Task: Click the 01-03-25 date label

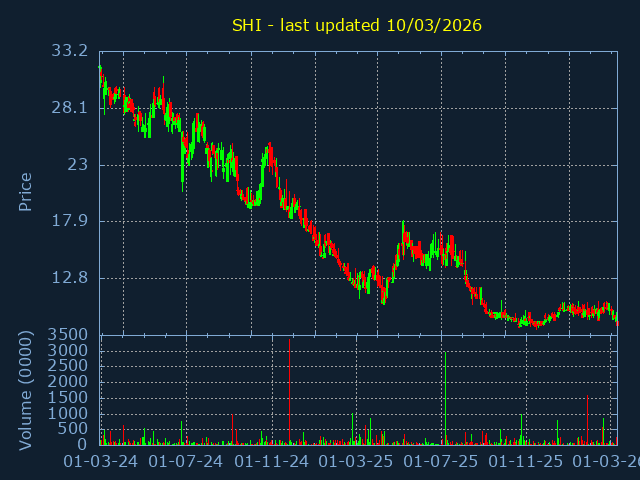Action: [356, 462]
